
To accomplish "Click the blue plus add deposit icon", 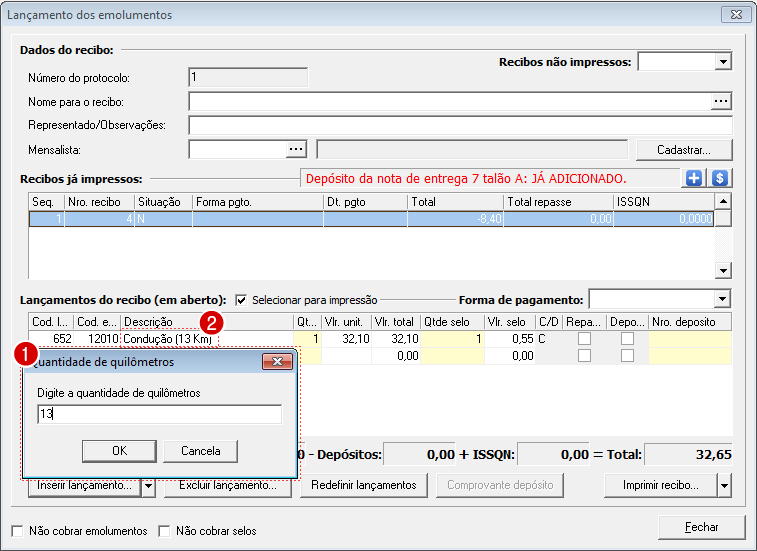I will pos(694,178).
